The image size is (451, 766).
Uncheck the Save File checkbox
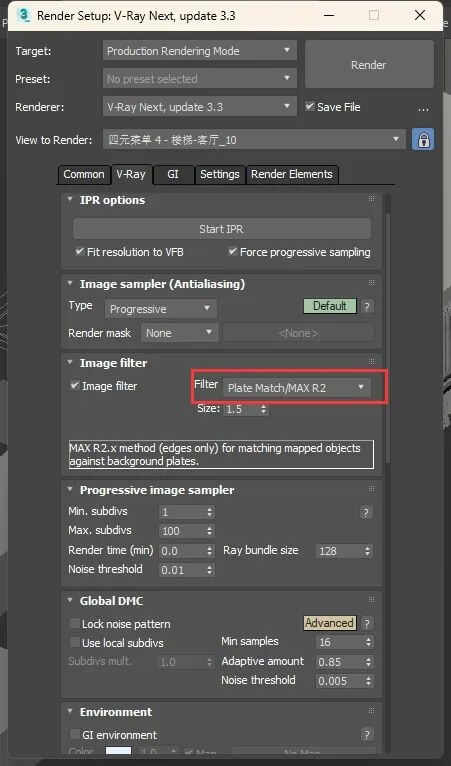(310, 106)
